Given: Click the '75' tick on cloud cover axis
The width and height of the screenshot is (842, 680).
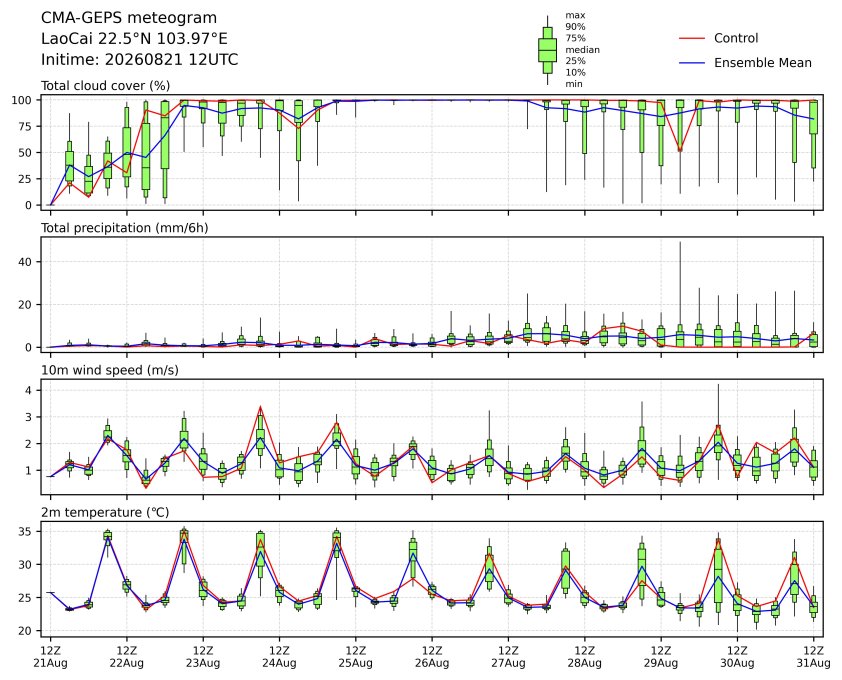Looking at the screenshot, I should tap(26, 126).
